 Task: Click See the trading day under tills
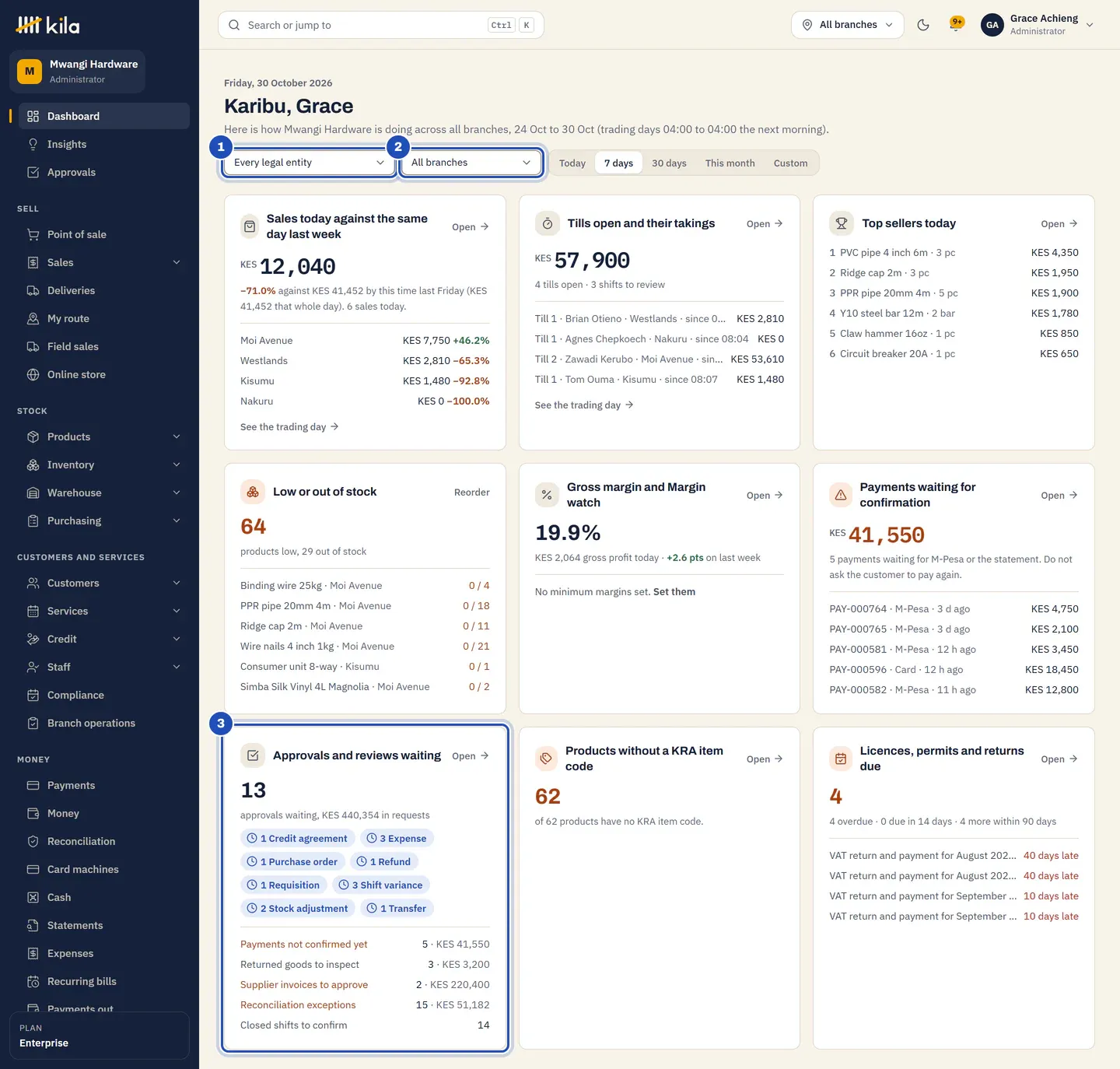(584, 405)
